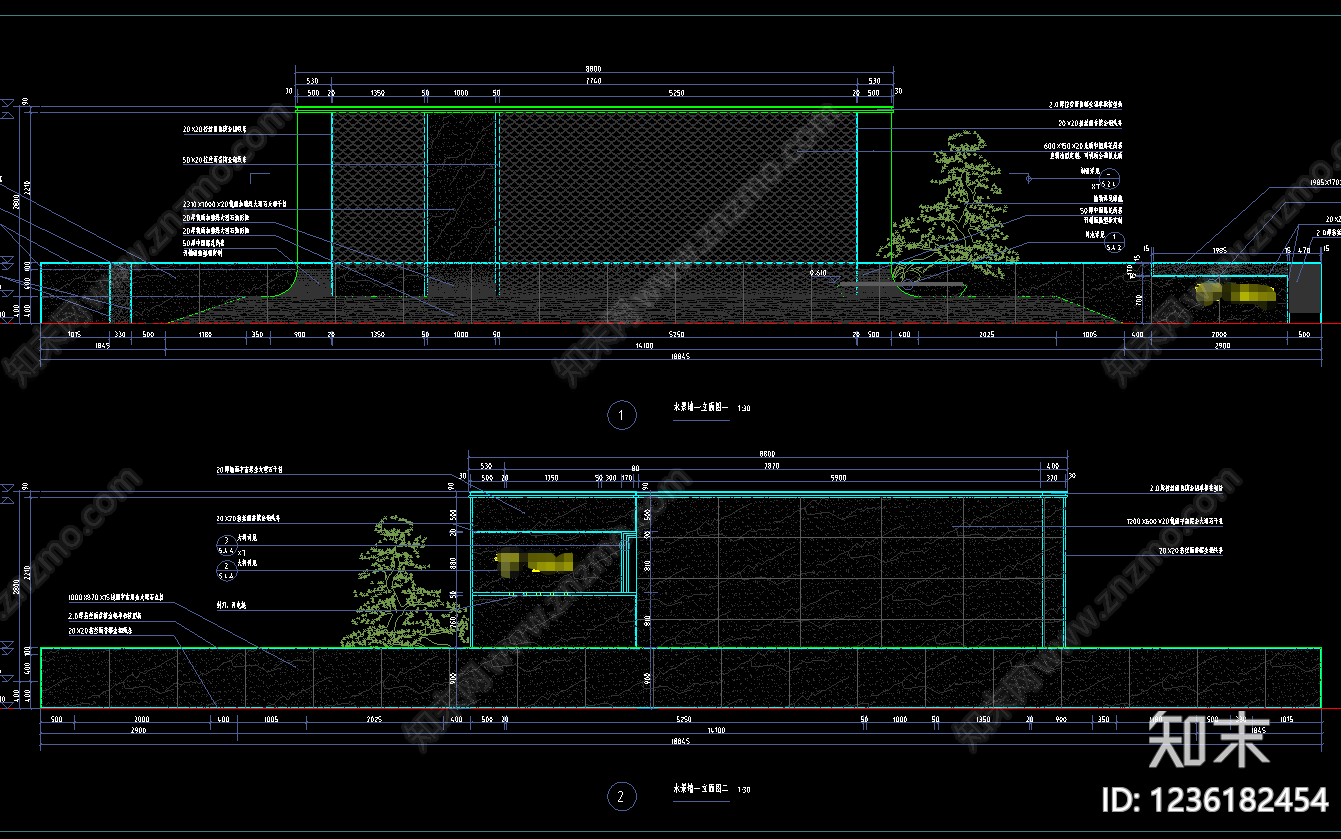This screenshot has width=1341, height=839.
Task: Click the title 水景墙一立面图一
Action: pyautogui.click(x=701, y=408)
